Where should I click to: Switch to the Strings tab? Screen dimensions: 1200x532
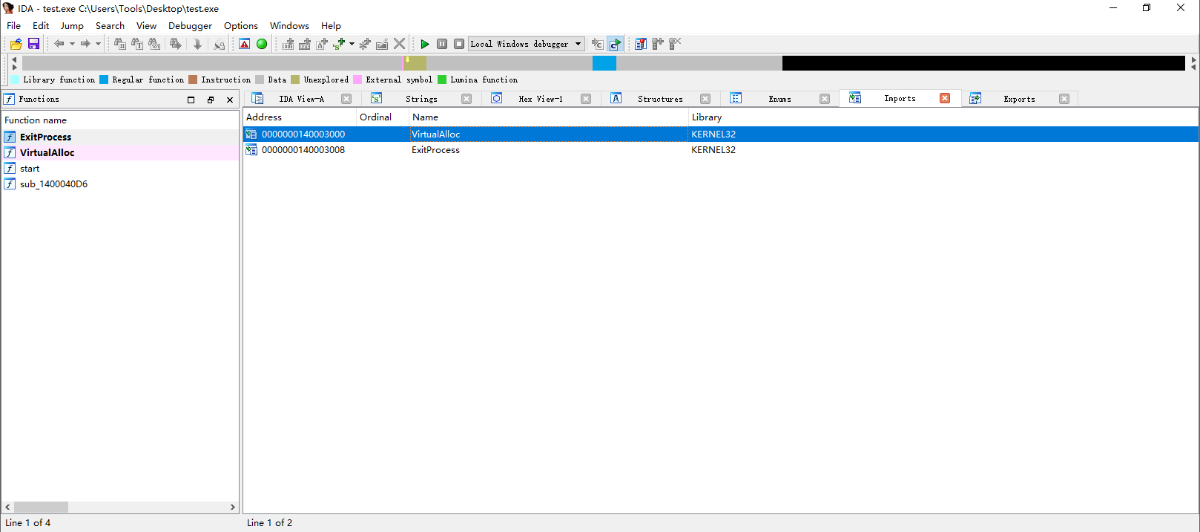(421, 99)
